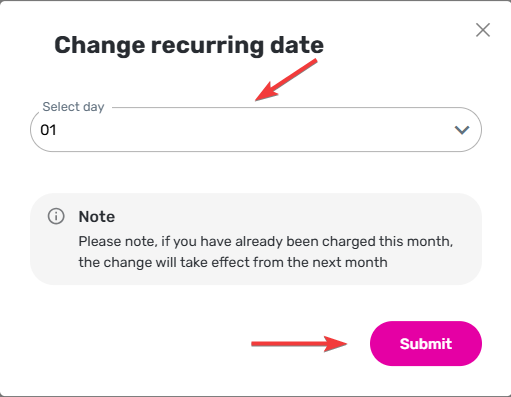Click the info circle icon beside Note
This screenshot has width=511, height=397.
56,216
